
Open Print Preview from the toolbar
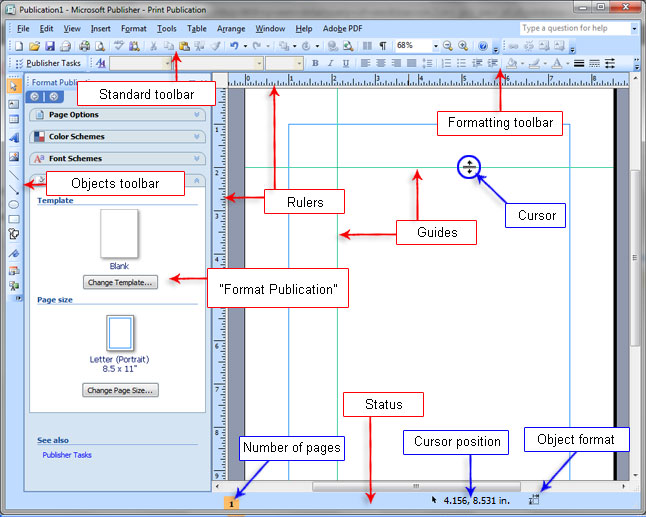coord(100,46)
